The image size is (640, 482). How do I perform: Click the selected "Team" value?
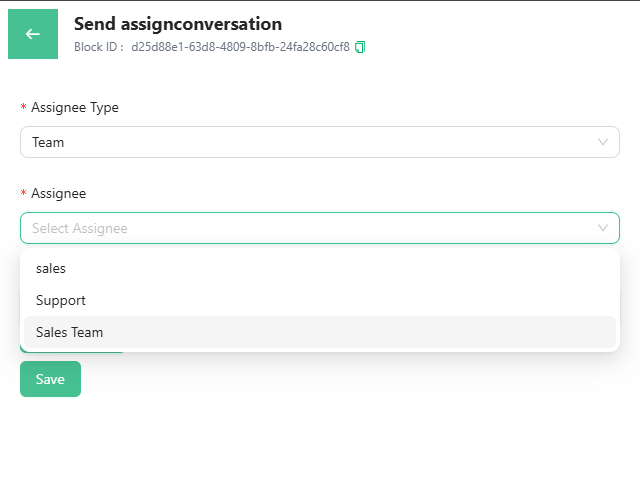(x=48, y=142)
